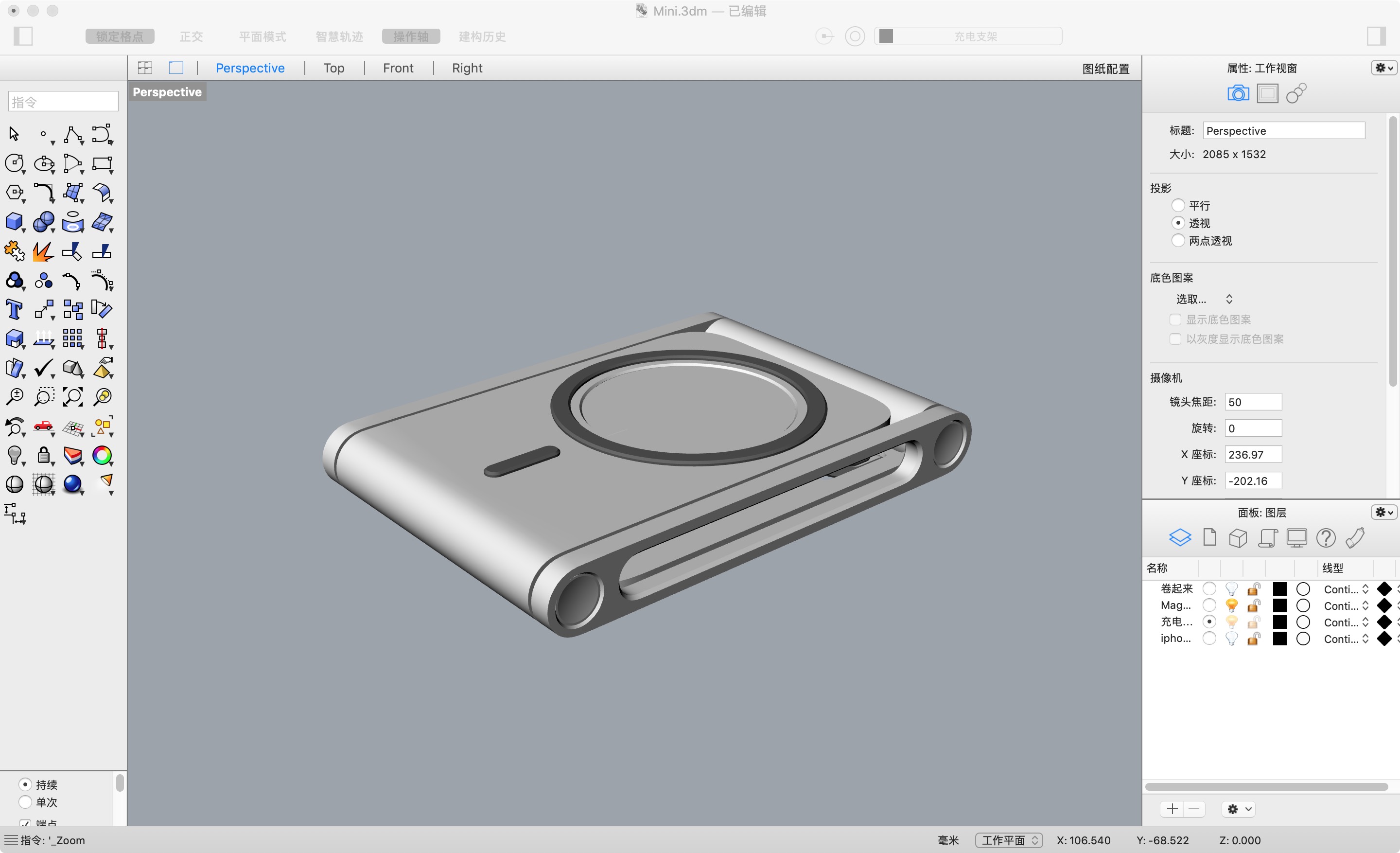Image resolution: width=1400 pixels, height=853 pixels.
Task: Click the black color swatch of ipho layer
Action: pyautogui.click(x=1279, y=639)
